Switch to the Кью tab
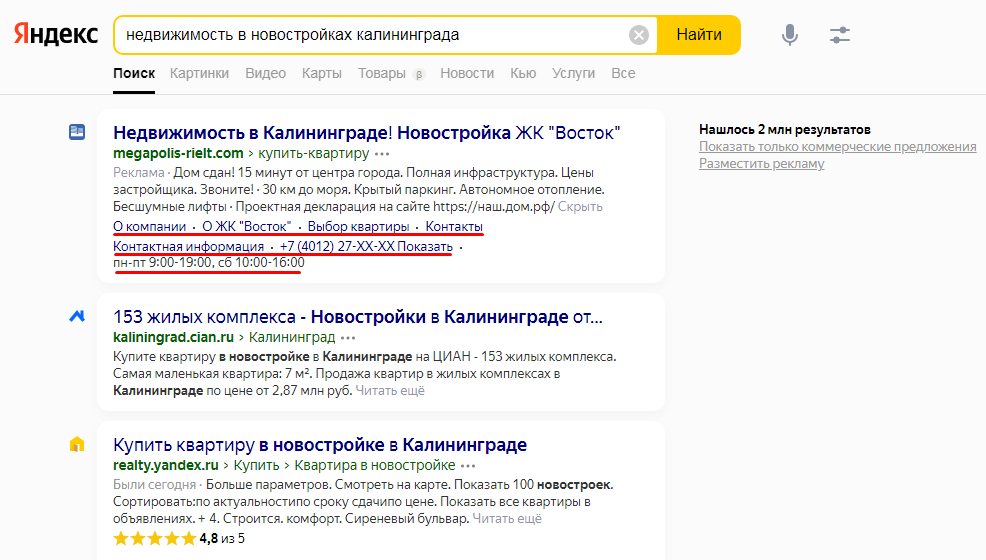Image resolution: width=986 pixels, height=560 pixels. coord(523,74)
